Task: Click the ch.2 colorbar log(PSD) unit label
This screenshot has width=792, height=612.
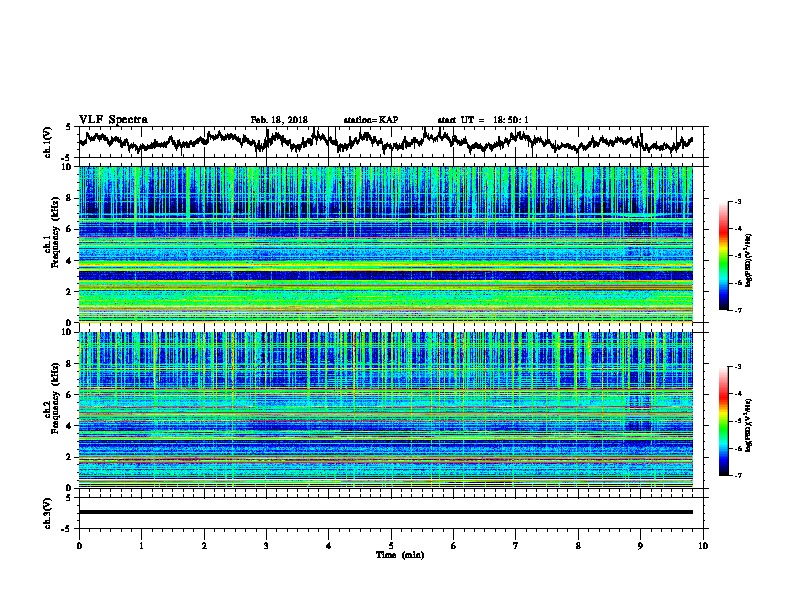Action: point(749,426)
